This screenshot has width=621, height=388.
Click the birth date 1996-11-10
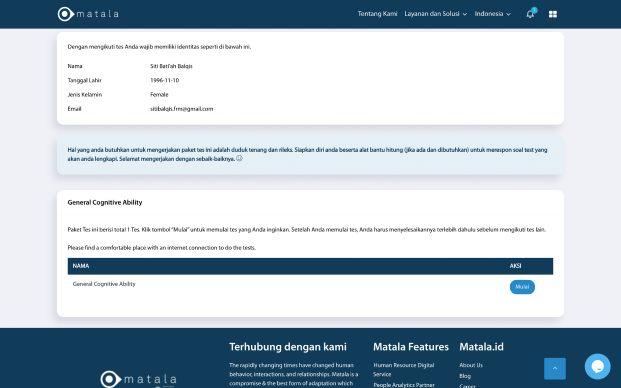164,80
